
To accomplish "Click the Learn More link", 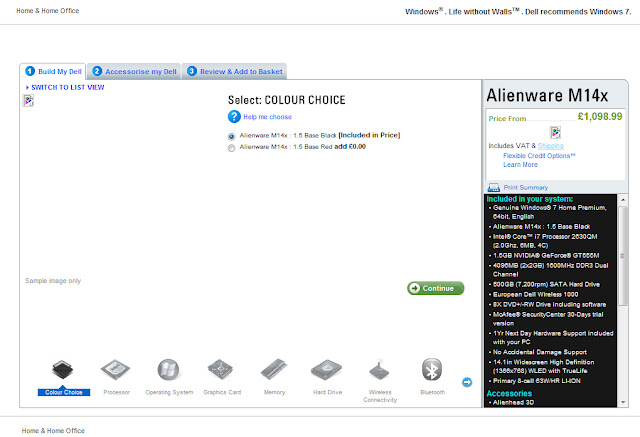I will pos(520,165).
